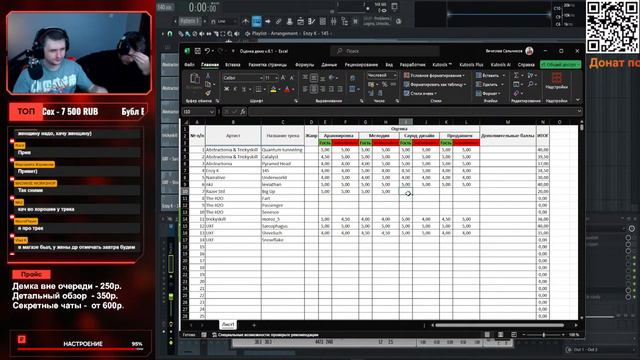
Task: Save the Excel workbook from quick access toolbar
Action: click(x=198, y=51)
